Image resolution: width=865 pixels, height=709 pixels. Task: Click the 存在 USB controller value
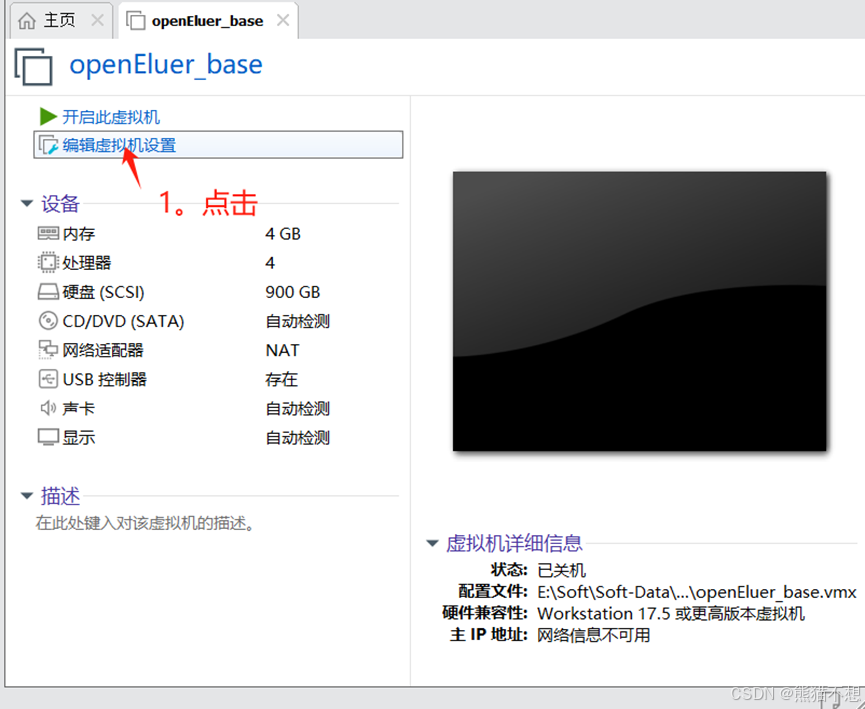click(281, 380)
